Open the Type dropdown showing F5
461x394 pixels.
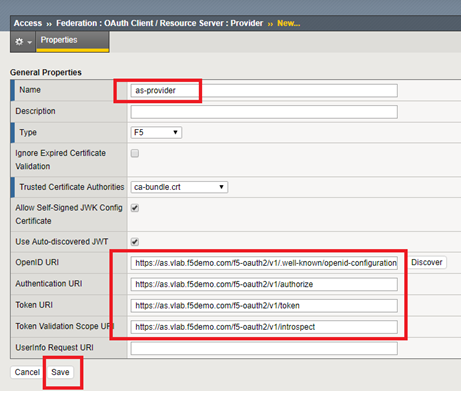[156, 133]
